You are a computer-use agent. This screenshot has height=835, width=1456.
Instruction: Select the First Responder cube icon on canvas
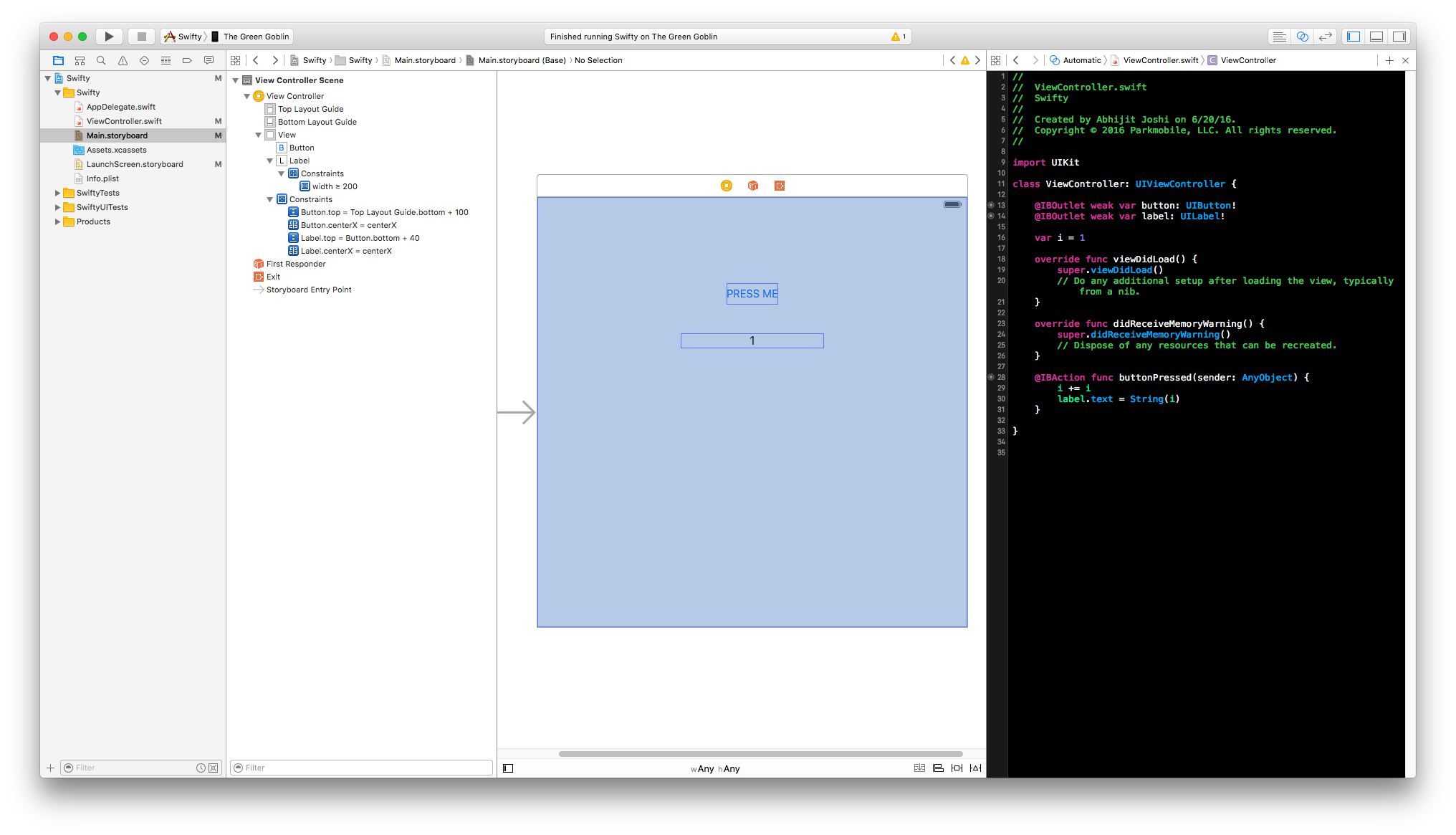coord(753,186)
